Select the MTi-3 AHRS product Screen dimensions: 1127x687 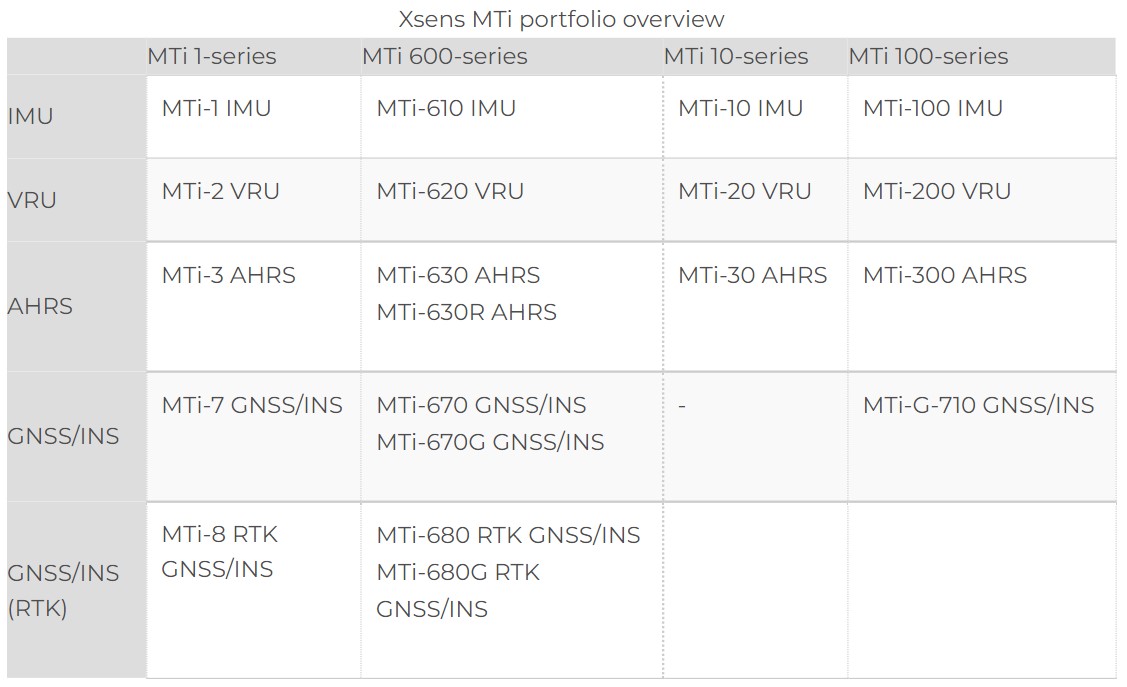click(228, 275)
